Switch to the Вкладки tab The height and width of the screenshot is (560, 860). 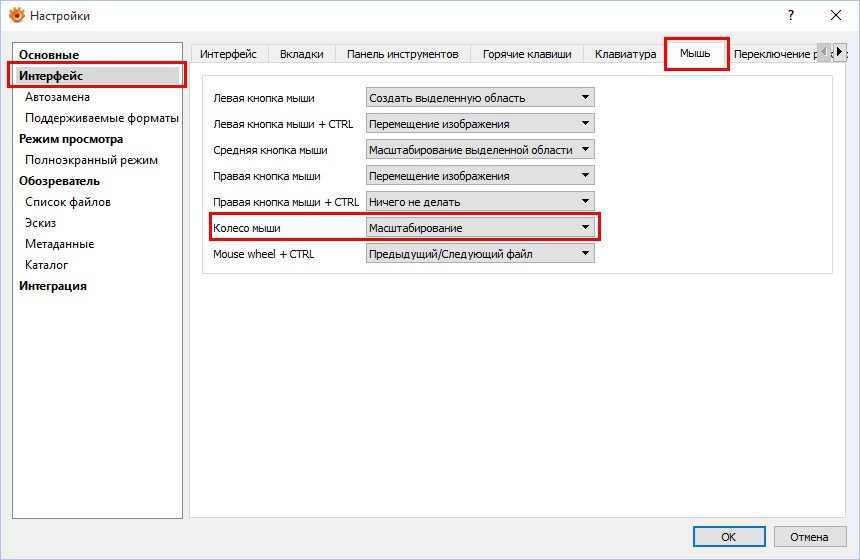coord(301,54)
